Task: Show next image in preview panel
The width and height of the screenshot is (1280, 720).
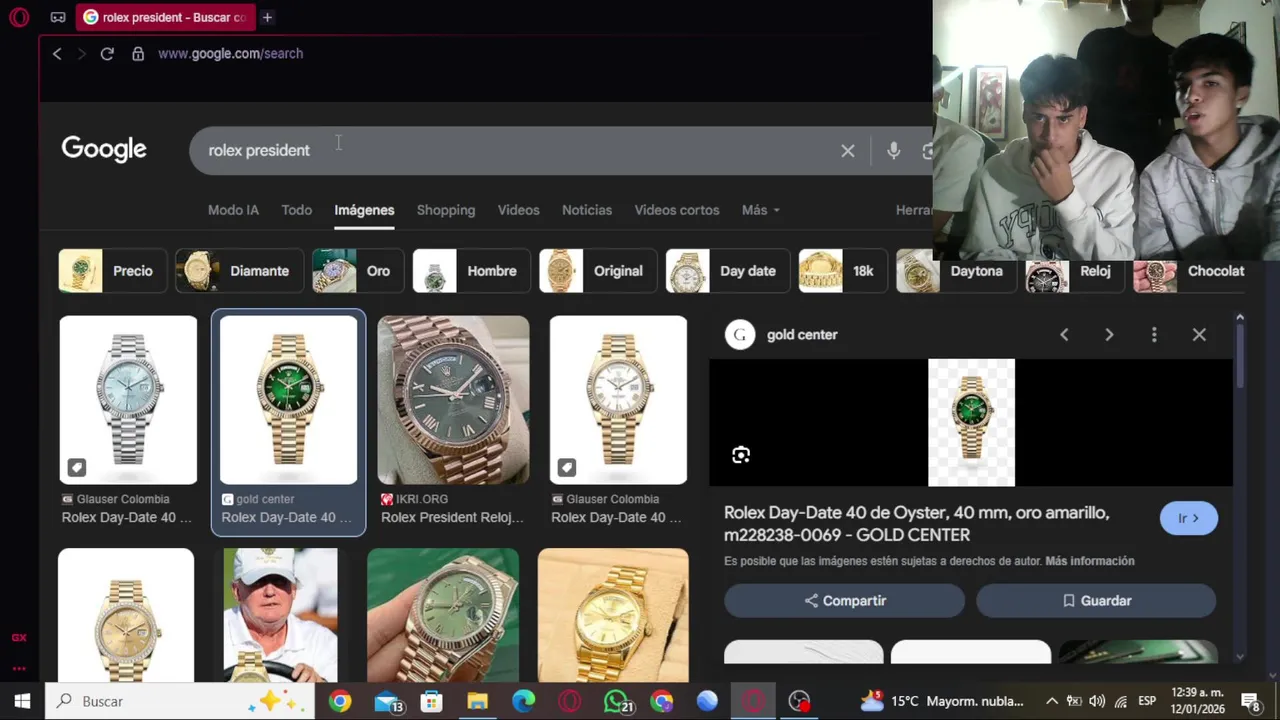Action: 1109,335
